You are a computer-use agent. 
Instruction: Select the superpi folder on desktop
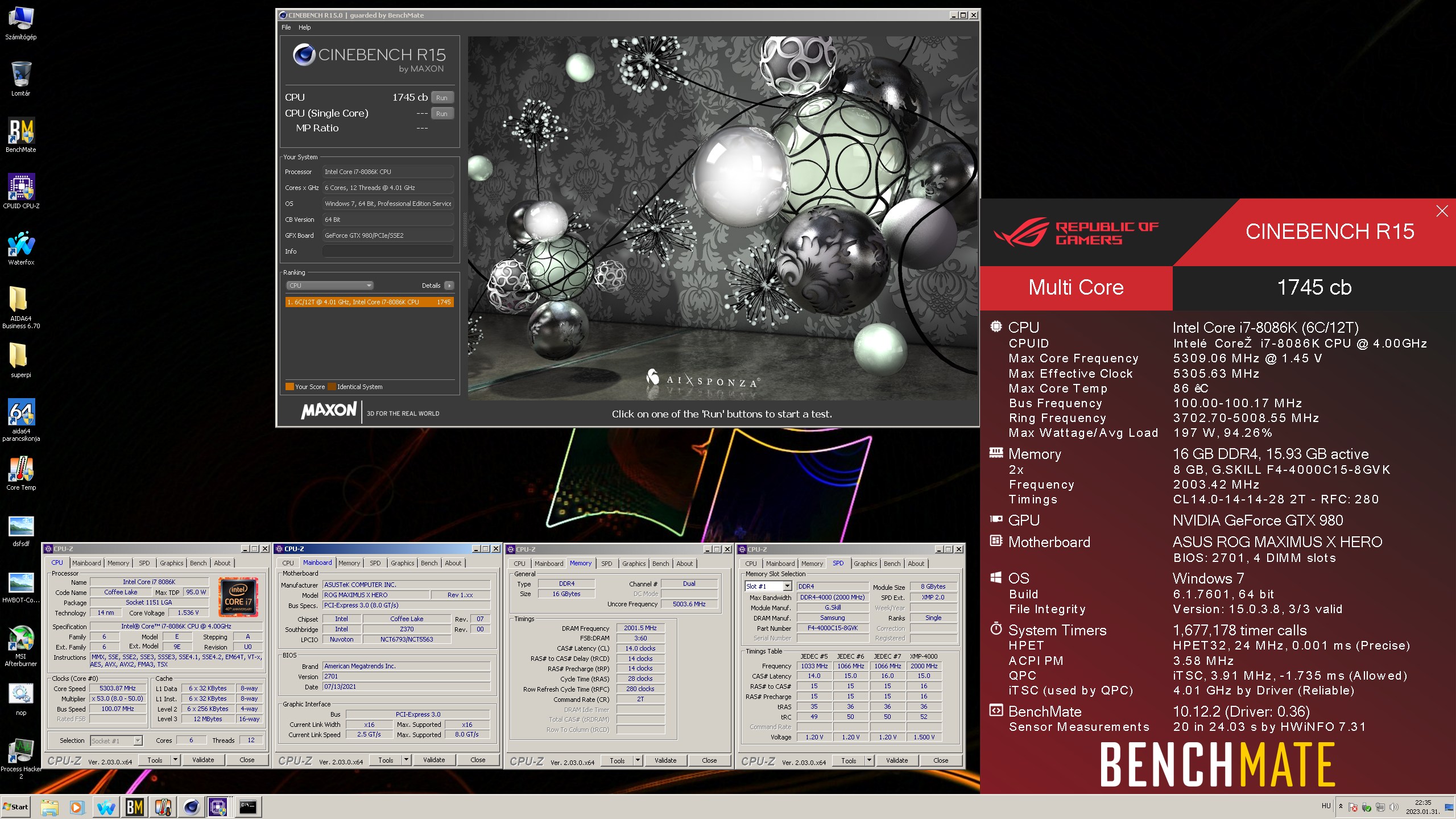[x=21, y=360]
